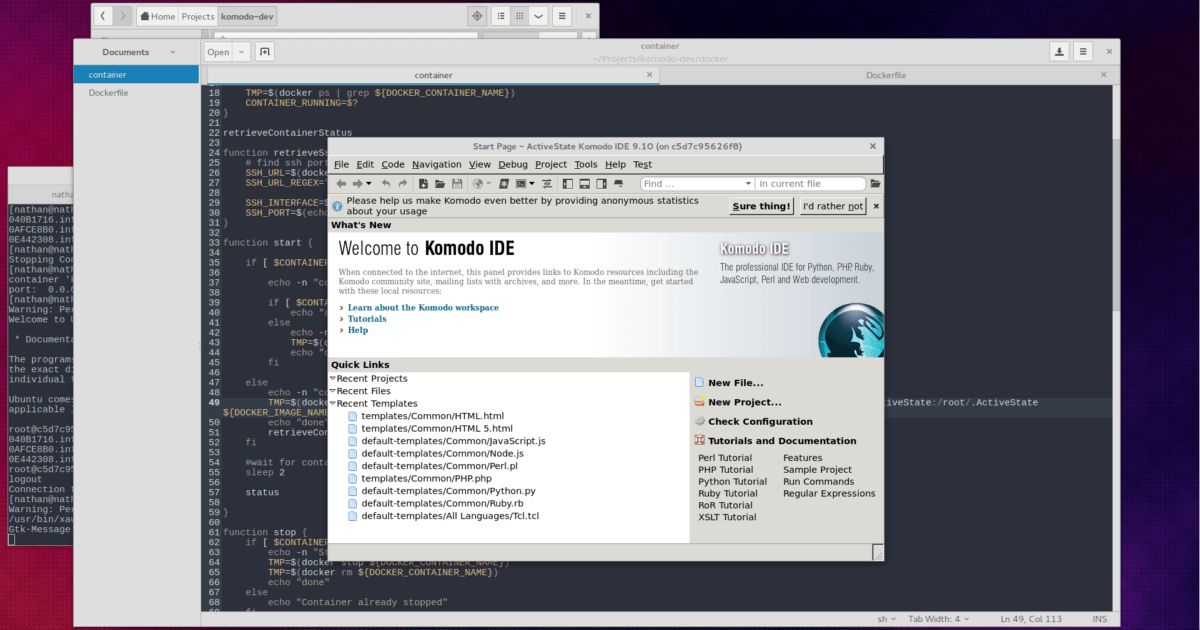Collapse the Recent Projects tree section
1200x630 pixels.
click(x=333, y=379)
